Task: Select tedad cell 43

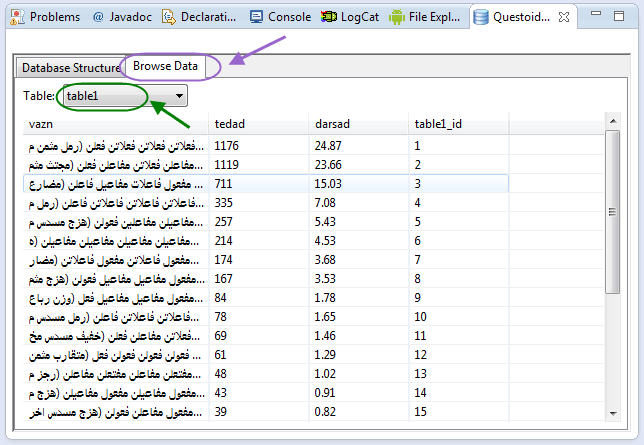Action: [x=259, y=393]
